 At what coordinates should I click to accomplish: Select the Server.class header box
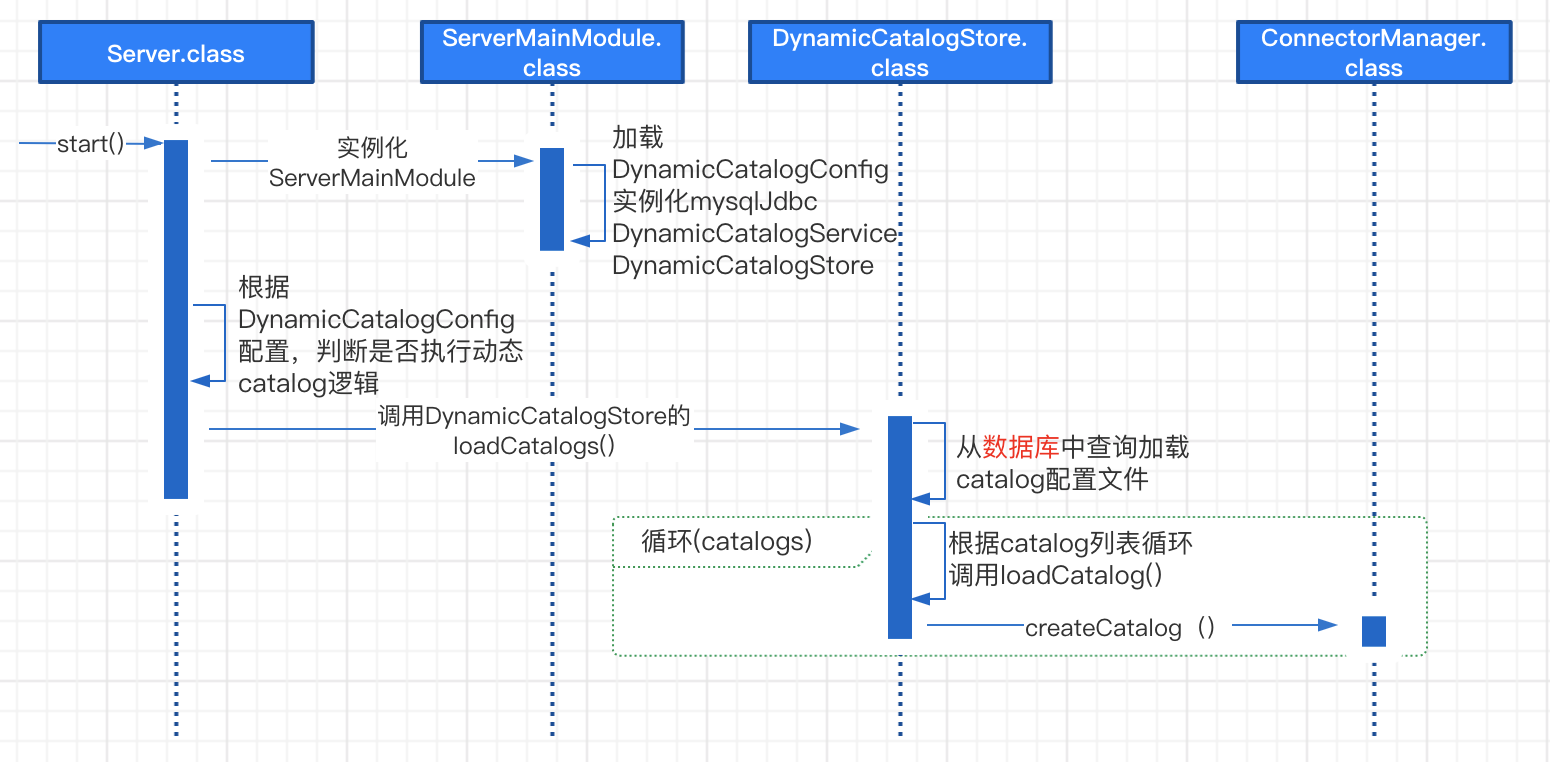pyautogui.click(x=175, y=54)
